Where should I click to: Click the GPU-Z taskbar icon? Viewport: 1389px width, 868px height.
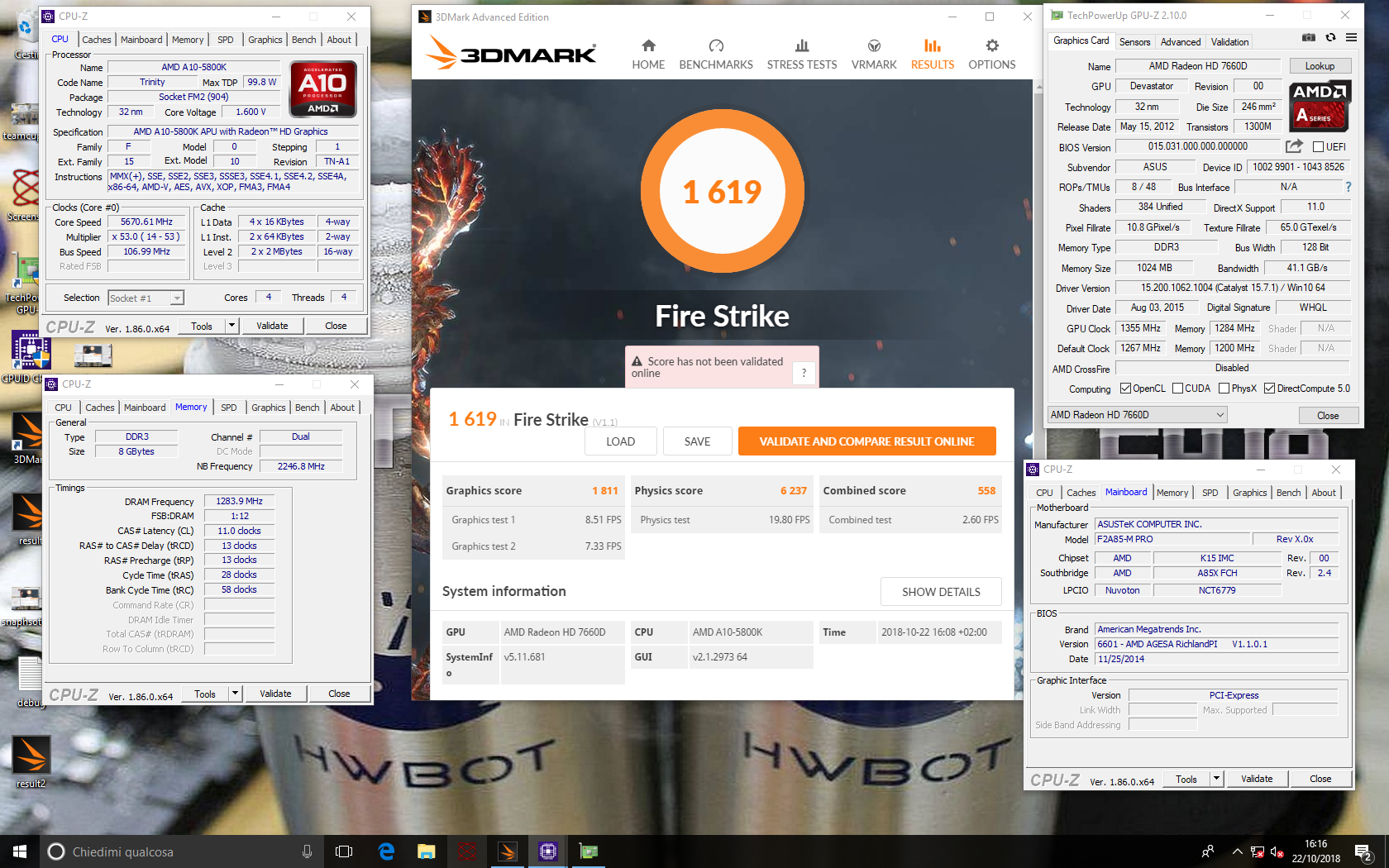tap(588, 851)
